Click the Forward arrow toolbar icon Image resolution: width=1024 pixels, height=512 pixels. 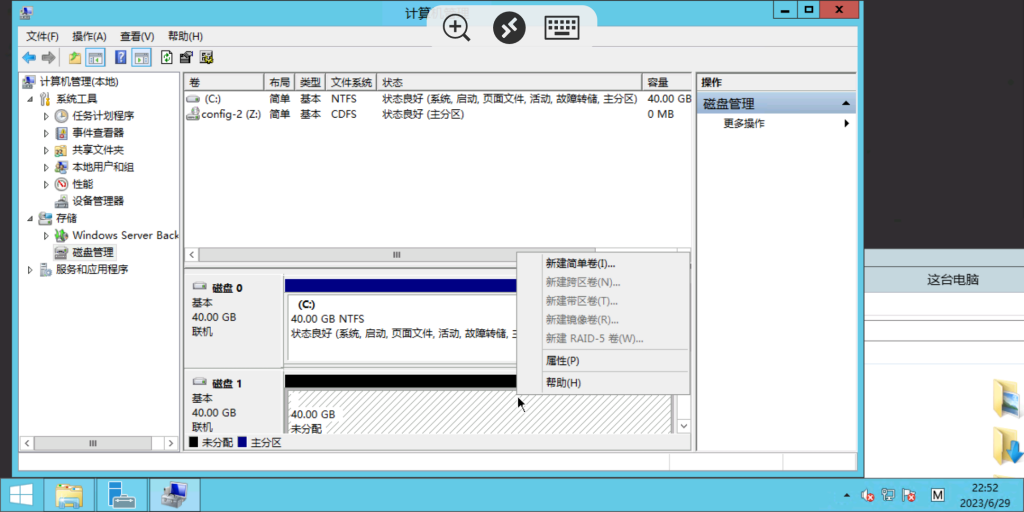48,57
